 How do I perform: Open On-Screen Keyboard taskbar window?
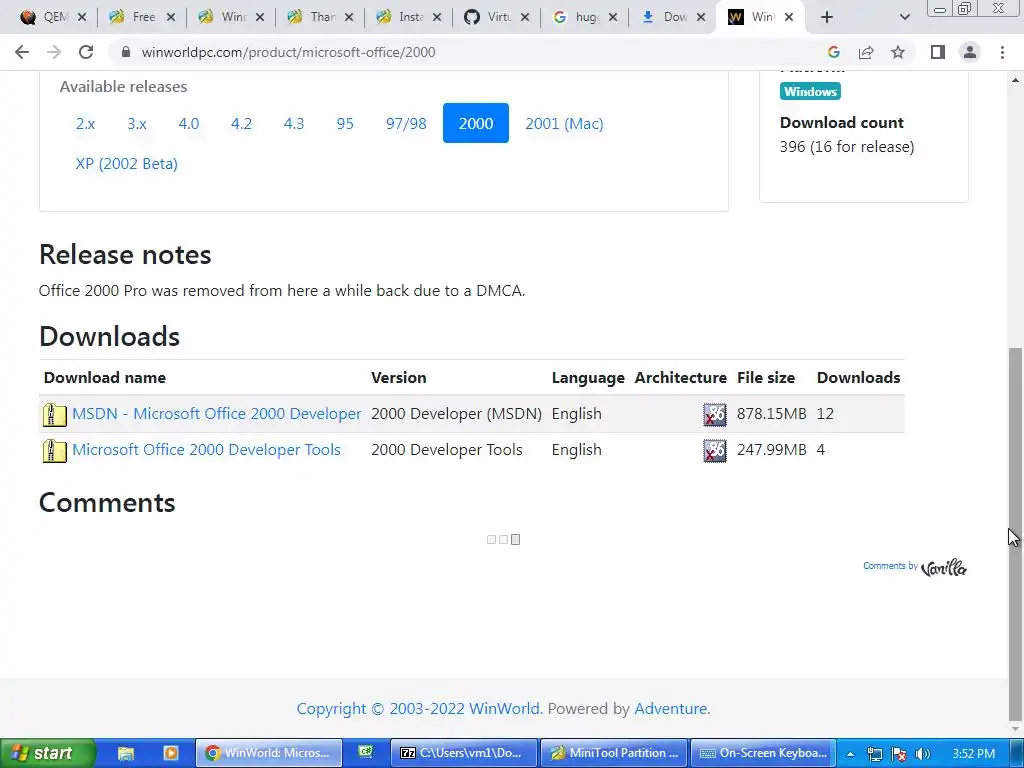click(763, 753)
